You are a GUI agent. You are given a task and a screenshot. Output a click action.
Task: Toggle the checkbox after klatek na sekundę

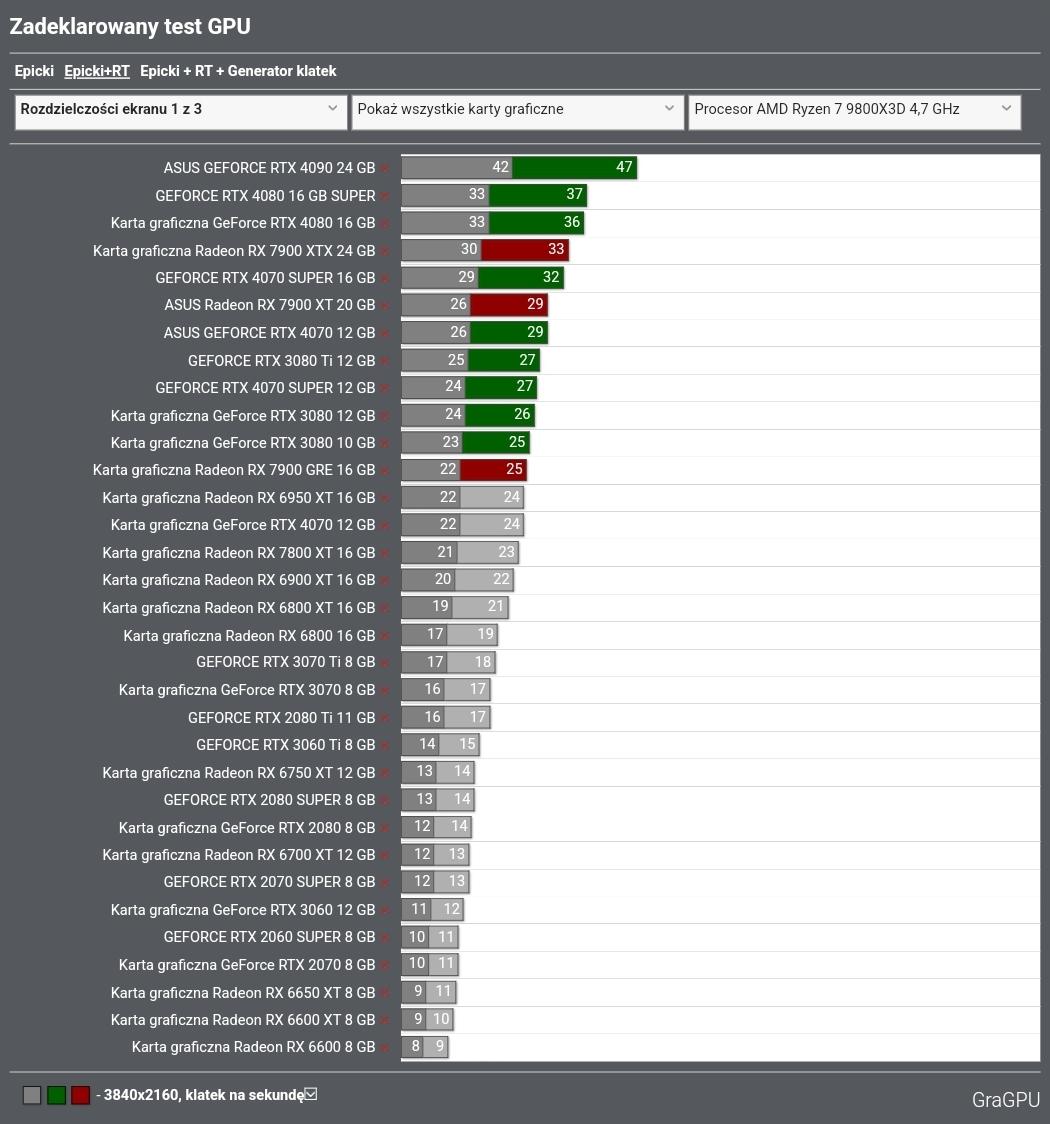click(311, 1094)
